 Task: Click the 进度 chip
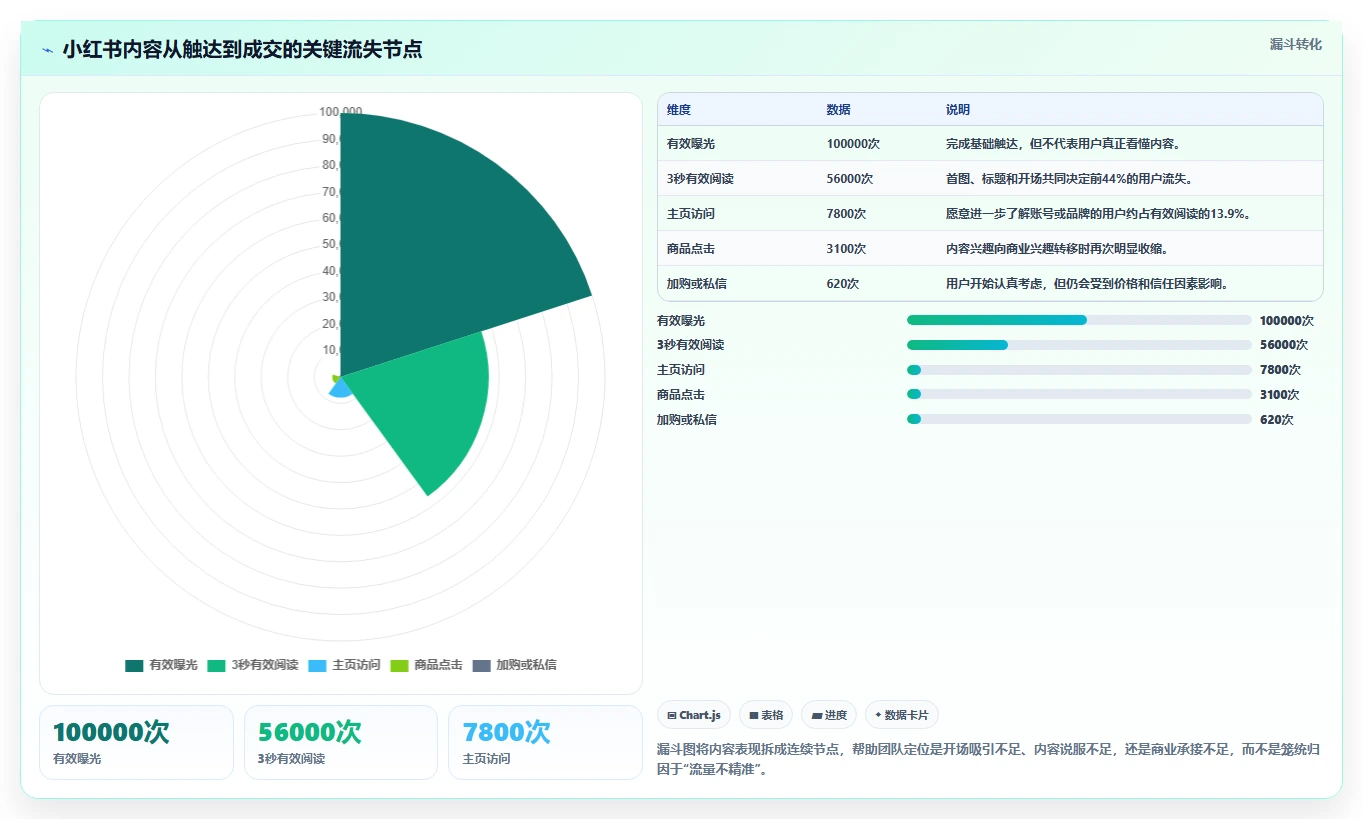(x=829, y=715)
